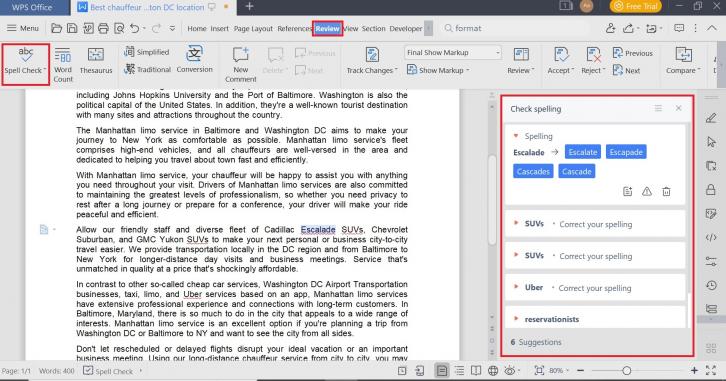Save the document using the floppy icon
Viewport: 726px width, 381px height.
[72, 29]
